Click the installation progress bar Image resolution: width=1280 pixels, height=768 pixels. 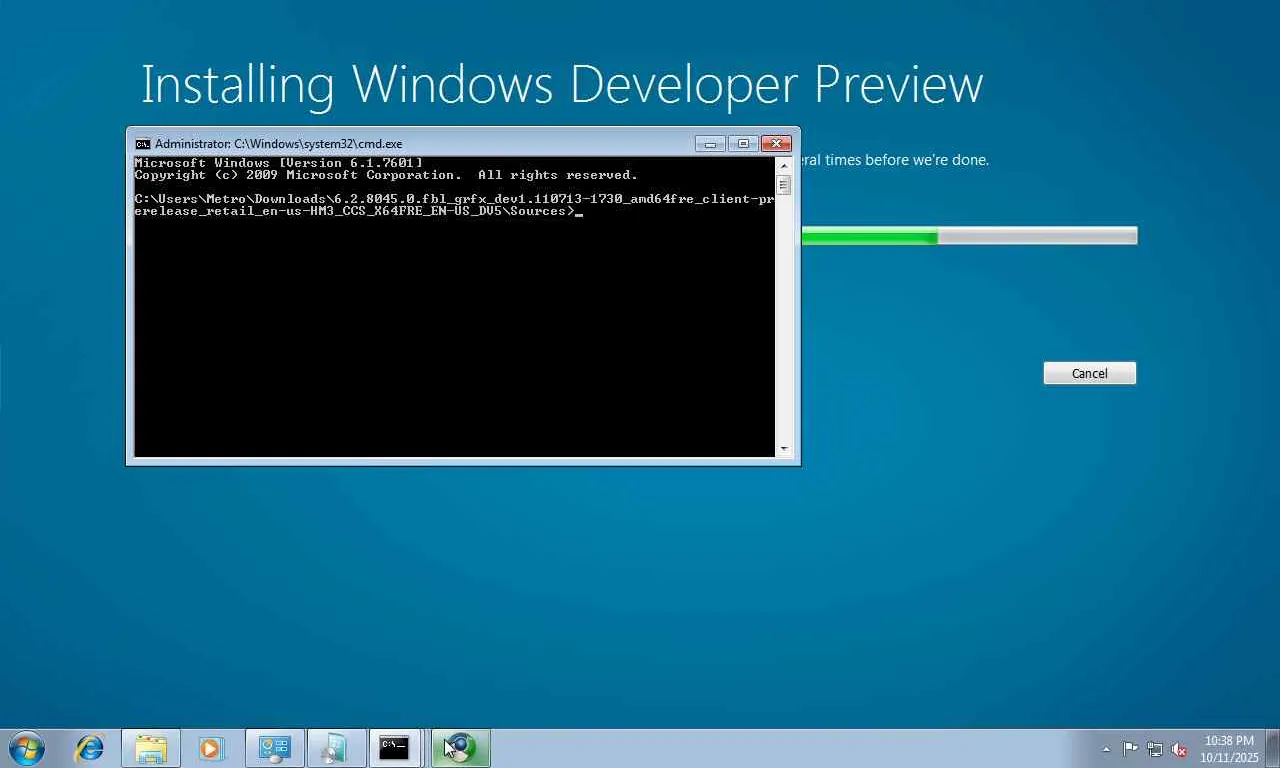pyautogui.click(x=969, y=236)
